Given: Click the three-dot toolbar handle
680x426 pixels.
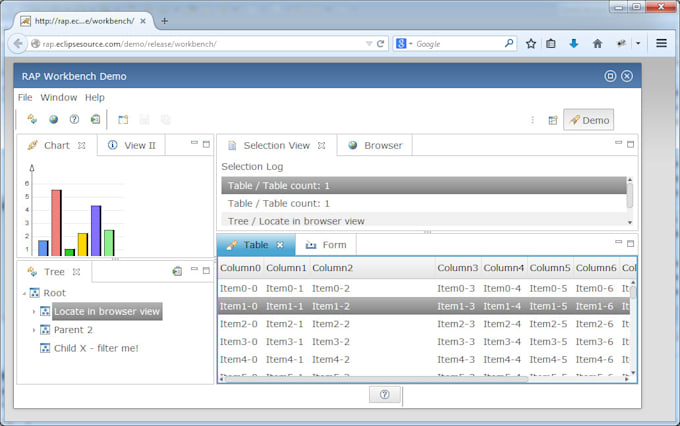Looking at the screenshot, I should [533, 120].
